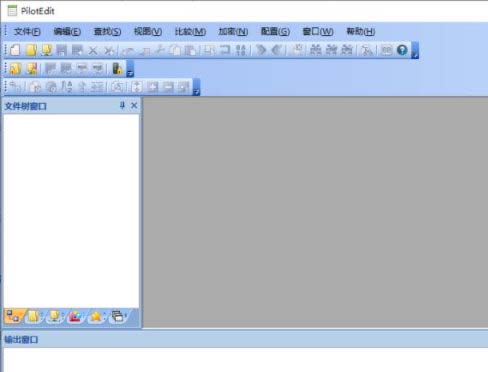Expand the main toolbar options arrow
The image size is (488, 372).
(415, 50)
